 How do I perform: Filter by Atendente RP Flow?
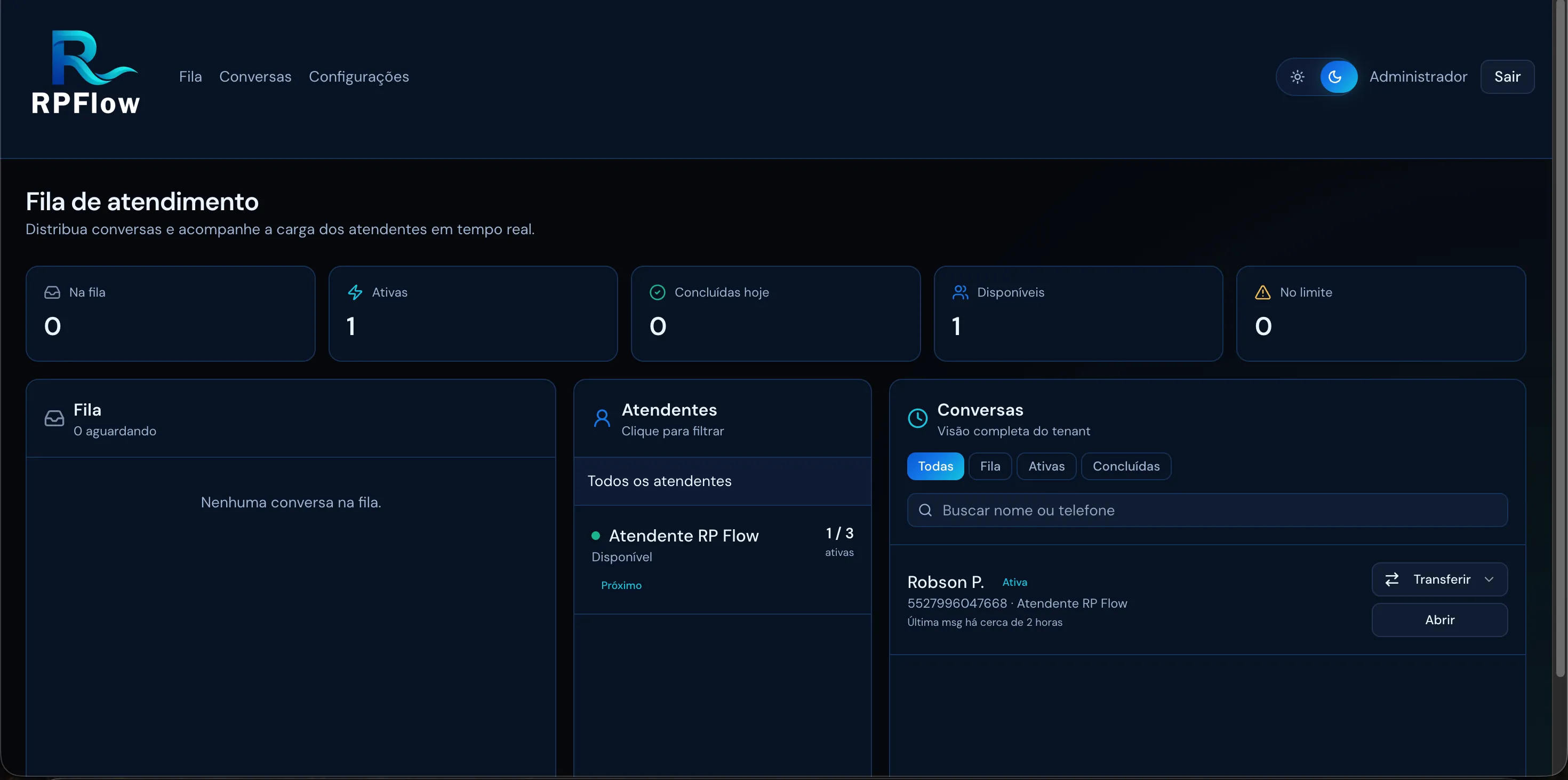722,560
